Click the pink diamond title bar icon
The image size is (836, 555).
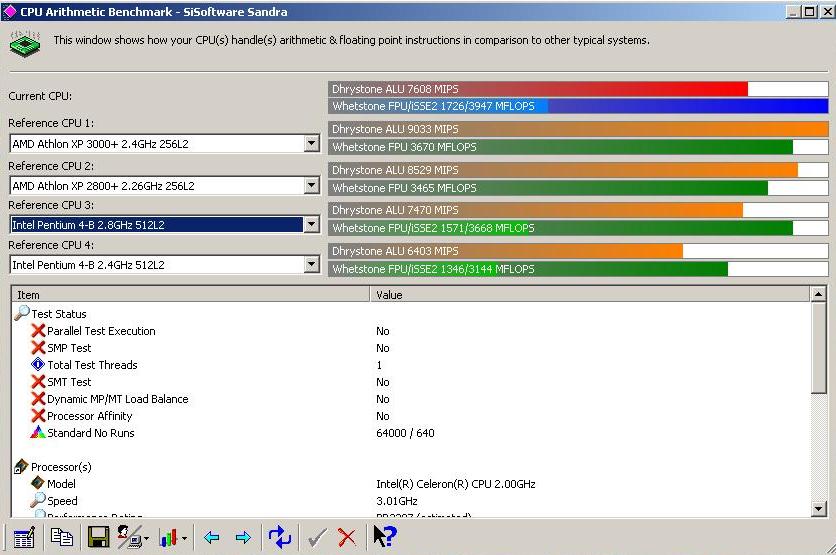(10, 12)
